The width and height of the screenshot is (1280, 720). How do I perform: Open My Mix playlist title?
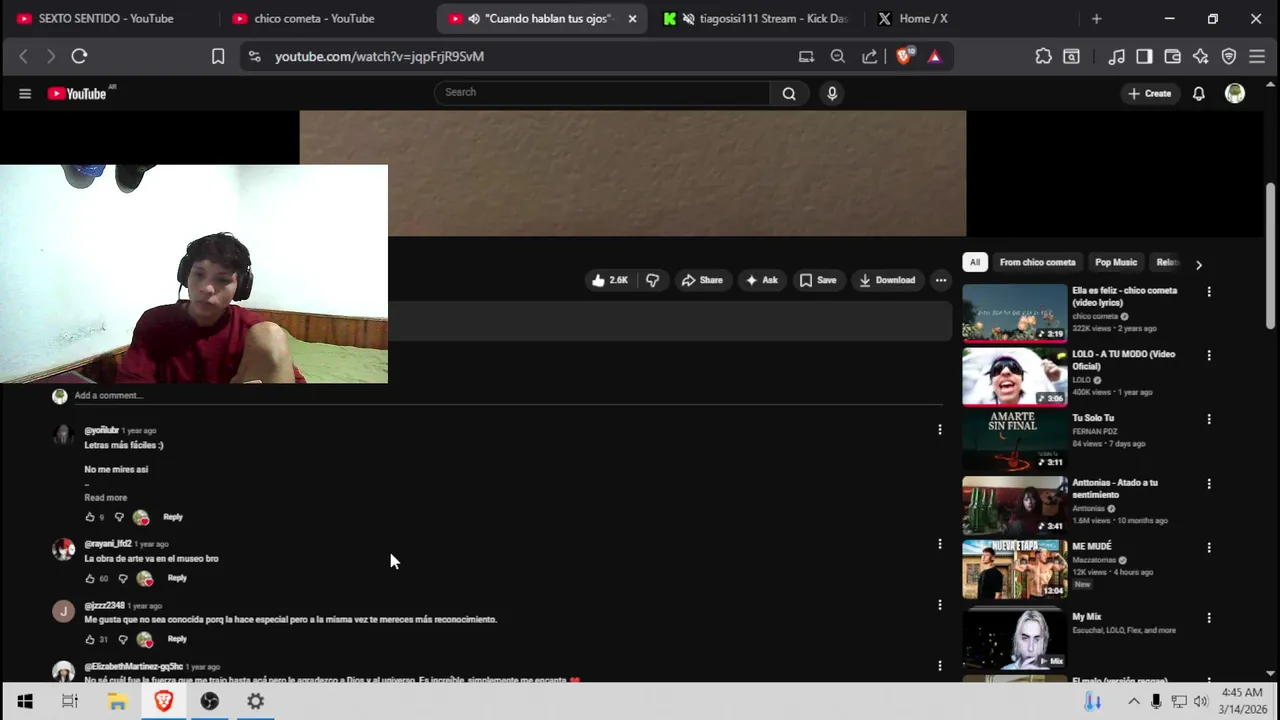[x=1086, y=617]
